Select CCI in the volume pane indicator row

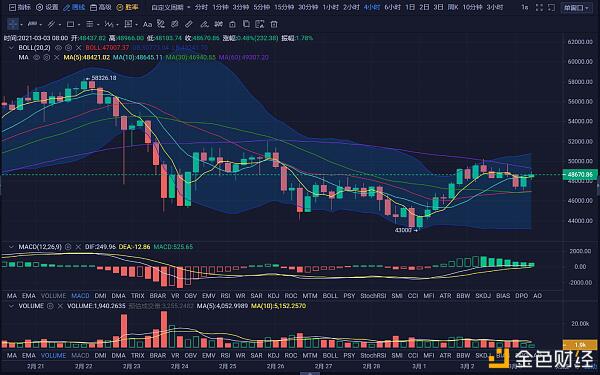[x=413, y=355]
